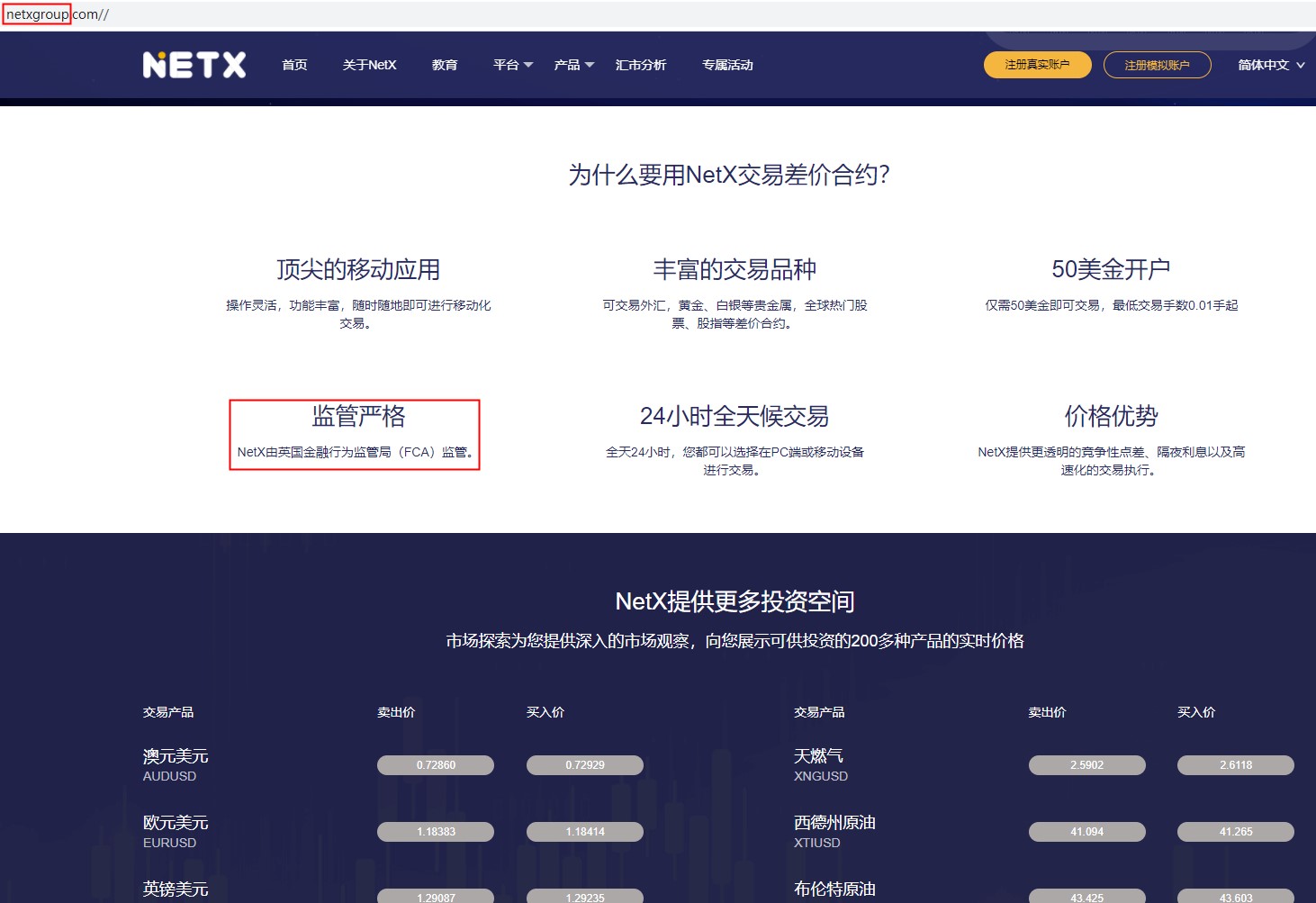The width and height of the screenshot is (1316, 903).
Task: Select 首页 in the navigation bar
Action: point(293,64)
